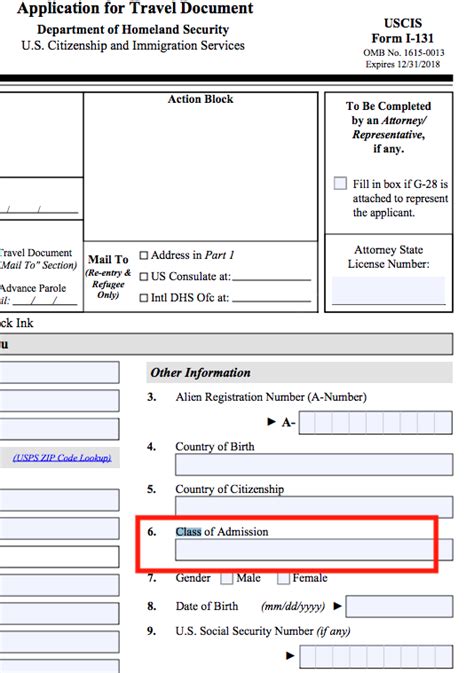The image size is (474, 673).
Task: Click the 'Alien Registration Number (A-Number)' label
Action: (x=271, y=397)
